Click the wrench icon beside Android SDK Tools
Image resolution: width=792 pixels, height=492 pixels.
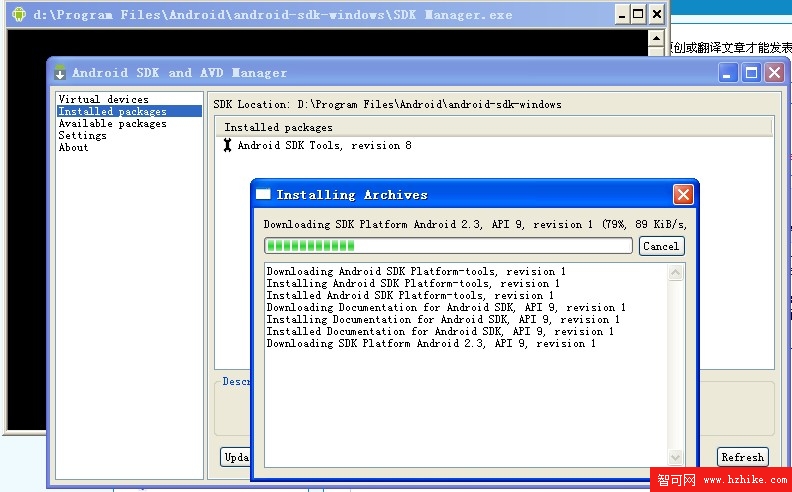227,146
